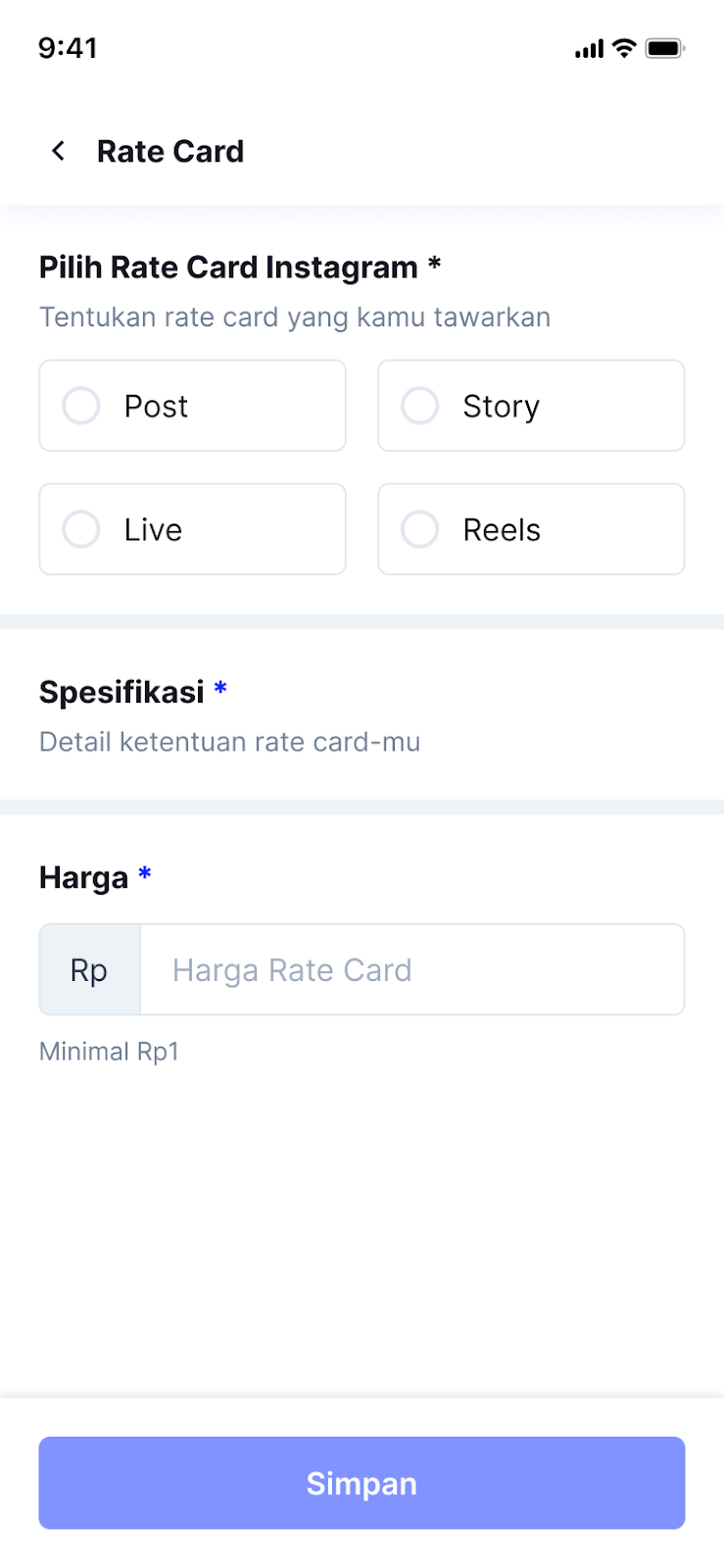Go back using the left arrow icon
The image size is (724, 1568).
pos(59,151)
